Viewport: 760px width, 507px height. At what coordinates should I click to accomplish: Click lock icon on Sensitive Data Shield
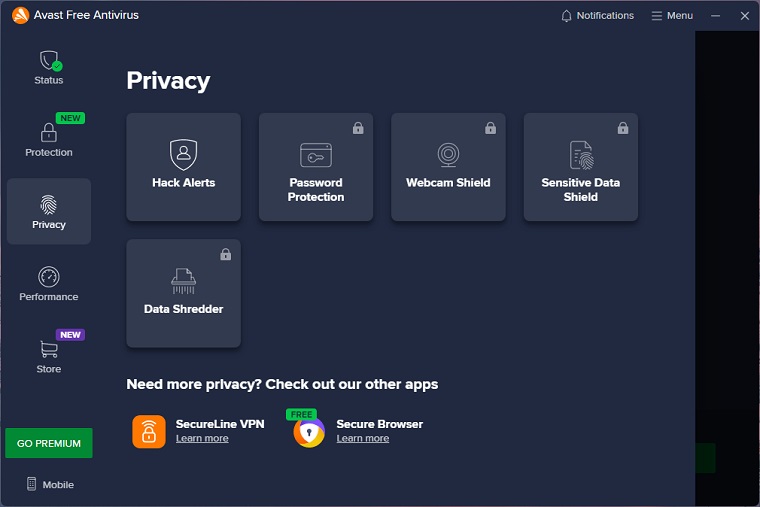pyautogui.click(x=623, y=128)
